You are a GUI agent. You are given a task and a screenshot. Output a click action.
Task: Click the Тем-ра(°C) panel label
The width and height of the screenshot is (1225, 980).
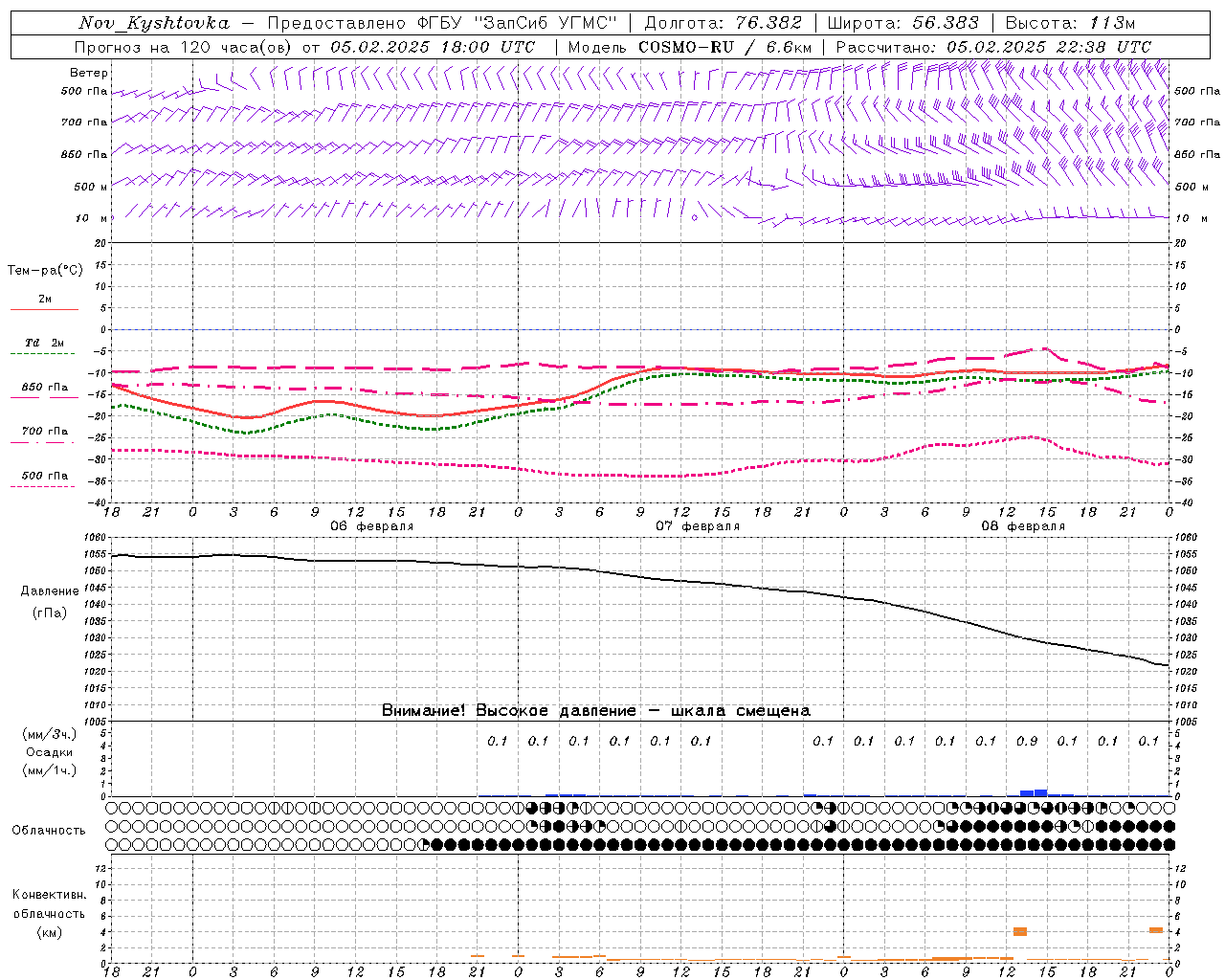pyautogui.click(x=45, y=271)
